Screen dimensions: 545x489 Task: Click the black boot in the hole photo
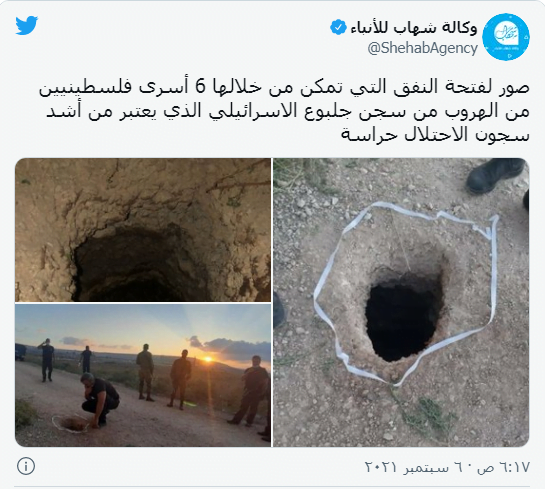point(495,175)
